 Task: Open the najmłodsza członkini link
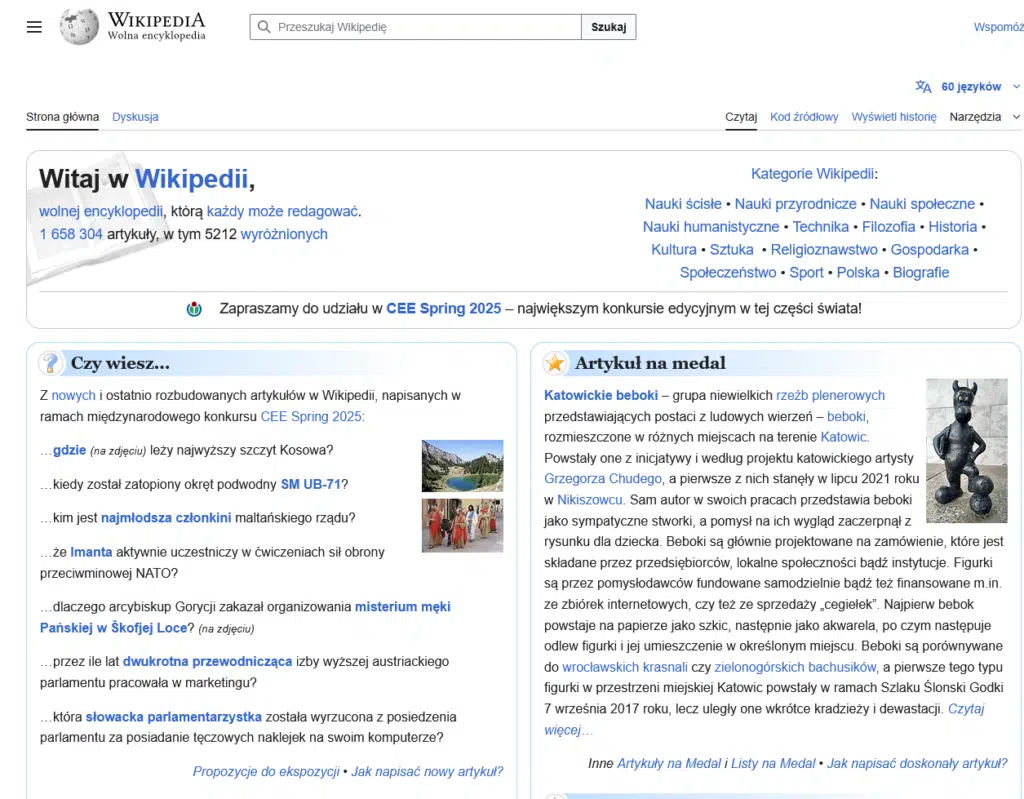166,517
